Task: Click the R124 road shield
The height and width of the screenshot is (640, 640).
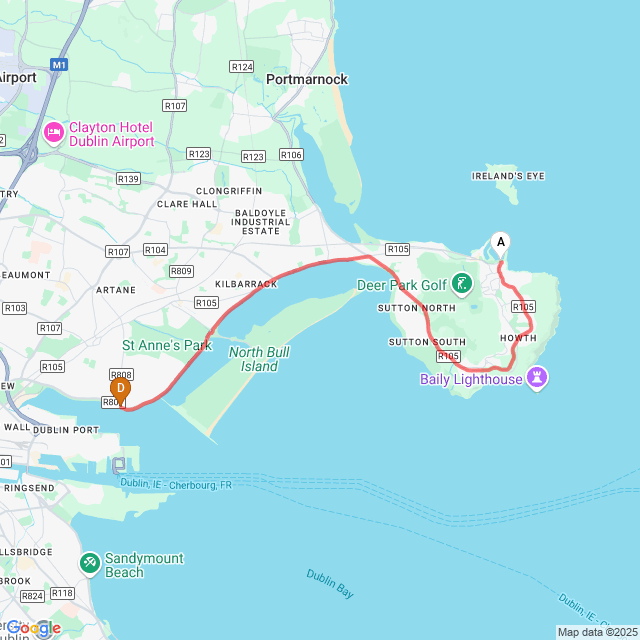Action: [x=242, y=67]
